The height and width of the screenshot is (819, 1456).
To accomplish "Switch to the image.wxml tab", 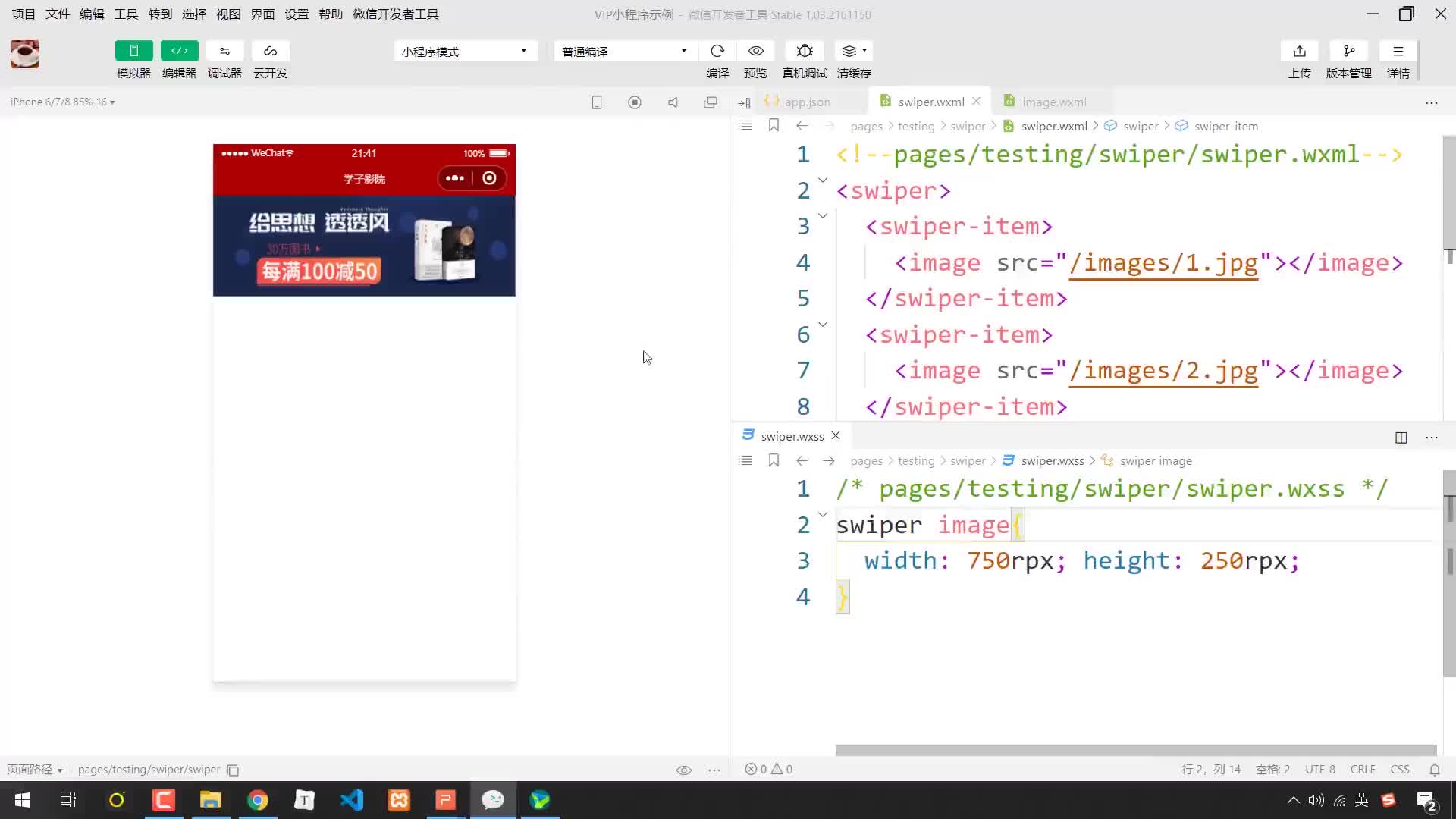I will point(1054,102).
